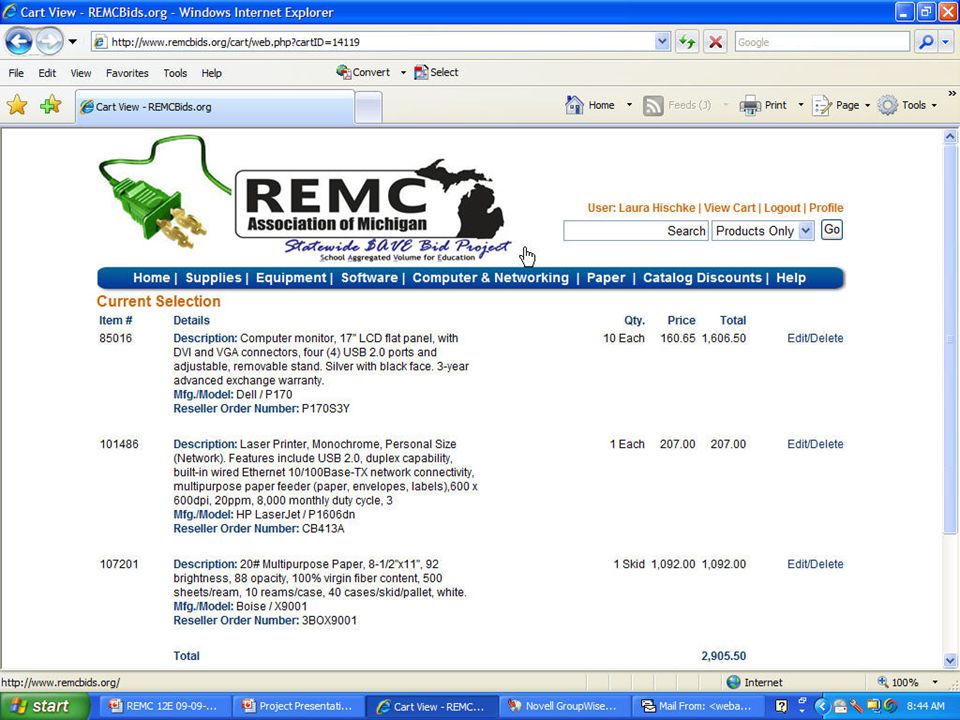Screen dimensions: 960x720
Task: Click the magnifier search icon
Action: coord(926,42)
